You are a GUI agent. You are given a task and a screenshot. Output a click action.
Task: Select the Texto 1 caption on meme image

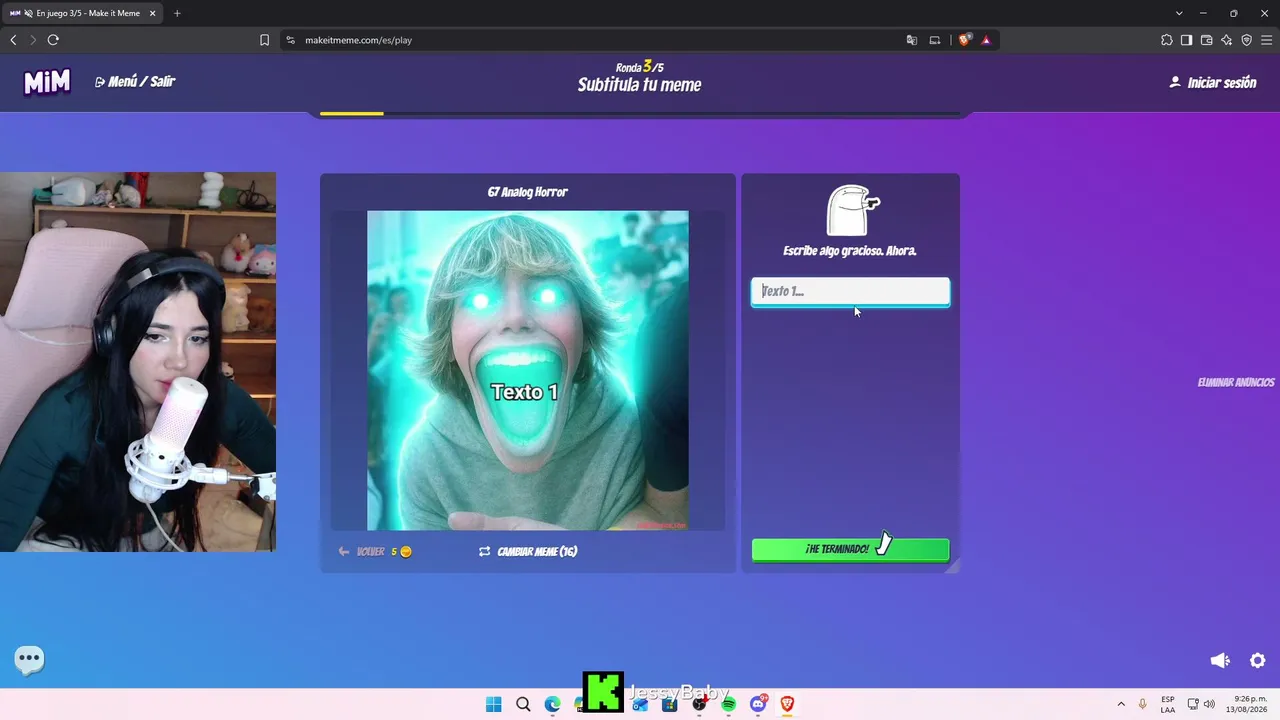(524, 392)
